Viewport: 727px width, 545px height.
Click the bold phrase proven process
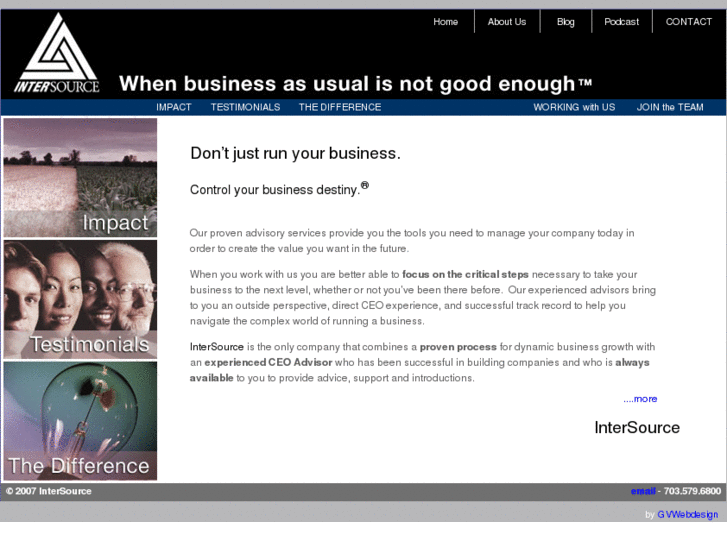click(458, 347)
